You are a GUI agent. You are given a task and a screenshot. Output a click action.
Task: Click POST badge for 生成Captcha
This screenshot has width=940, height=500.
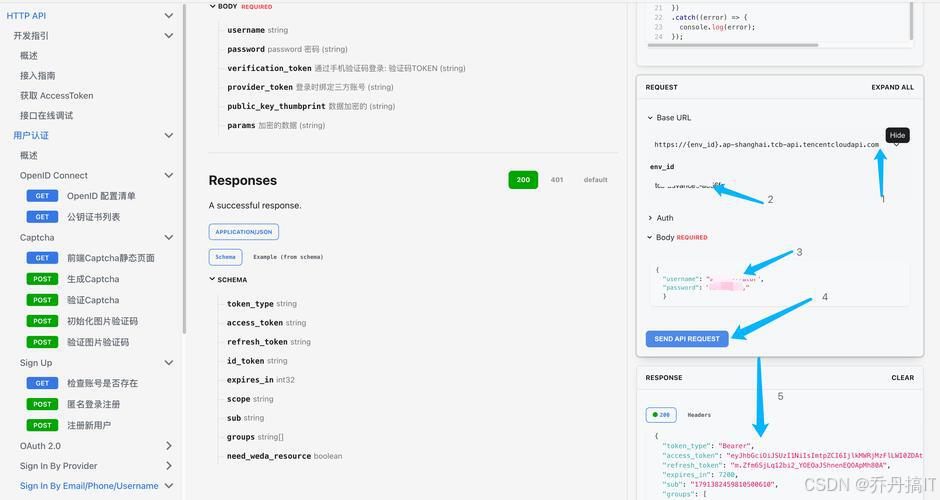pos(42,279)
